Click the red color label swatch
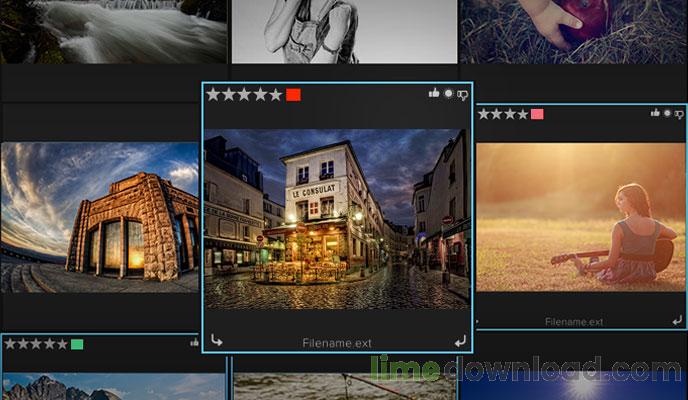 coord(293,95)
